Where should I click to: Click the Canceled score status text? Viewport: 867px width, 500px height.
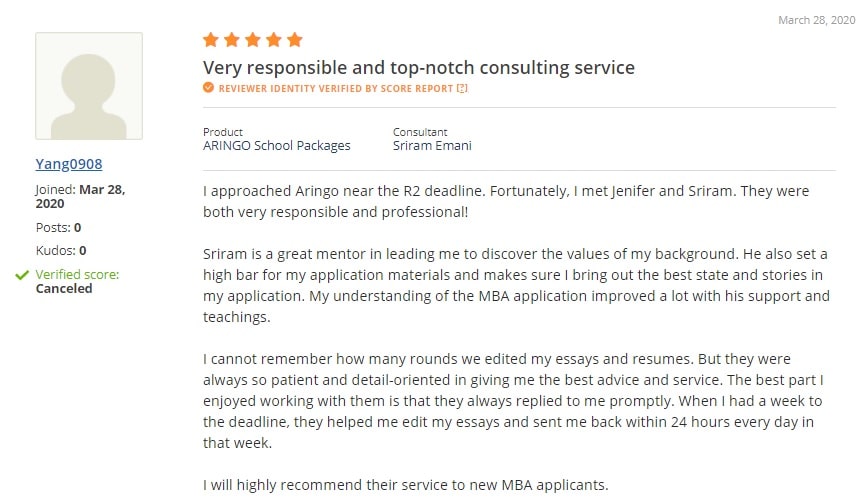click(x=64, y=289)
